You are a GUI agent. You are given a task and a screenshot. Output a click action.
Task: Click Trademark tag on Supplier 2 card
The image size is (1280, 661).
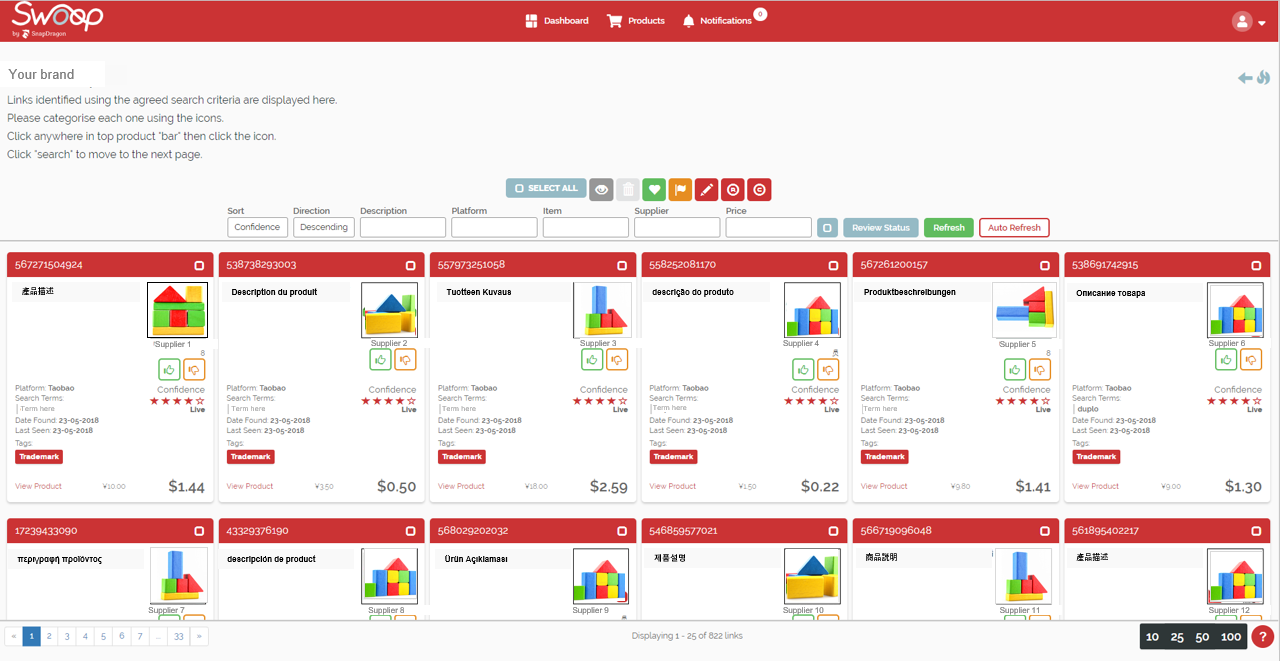(251, 457)
